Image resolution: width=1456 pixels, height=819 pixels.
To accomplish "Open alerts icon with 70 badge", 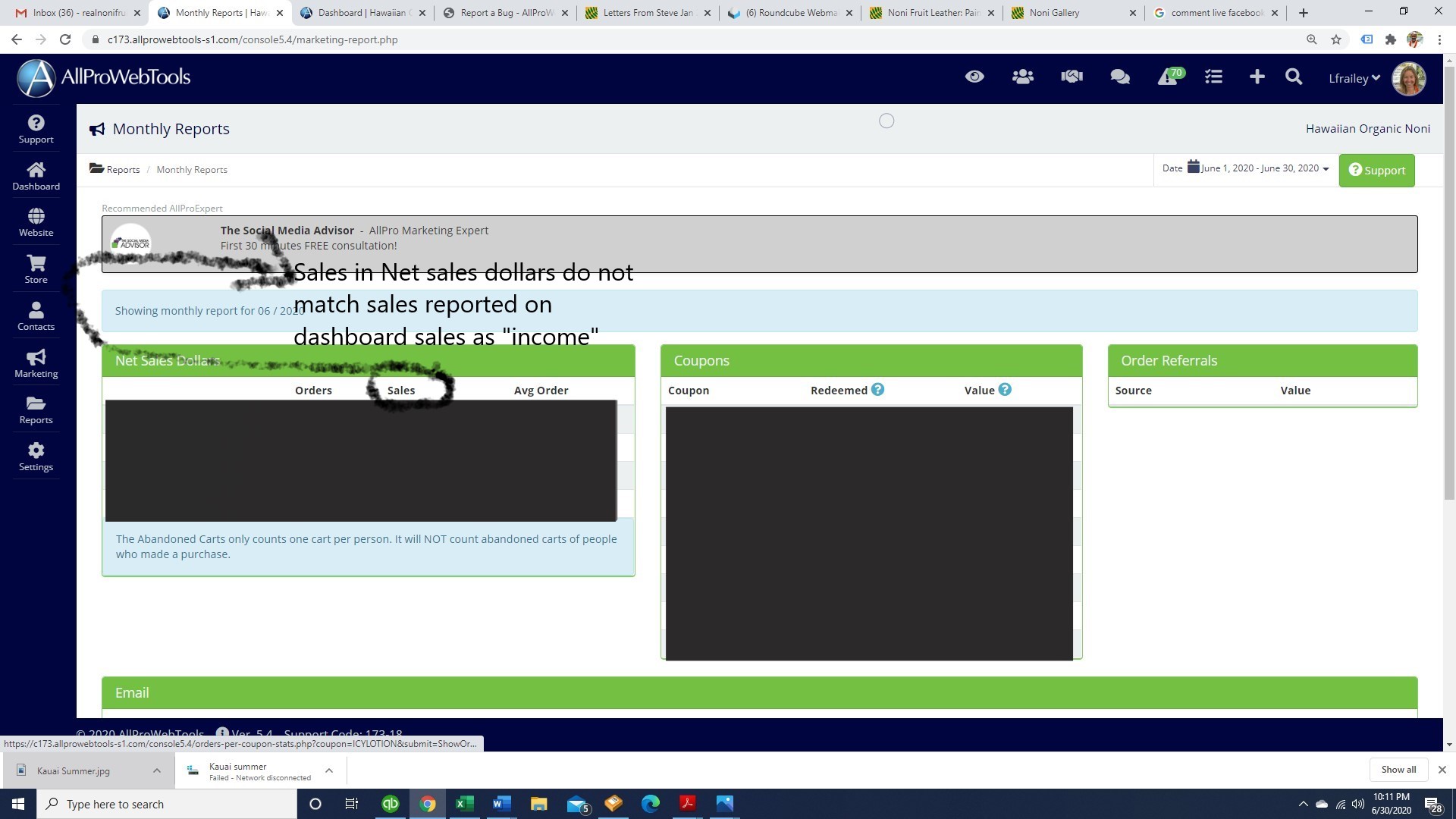I will (x=1170, y=77).
